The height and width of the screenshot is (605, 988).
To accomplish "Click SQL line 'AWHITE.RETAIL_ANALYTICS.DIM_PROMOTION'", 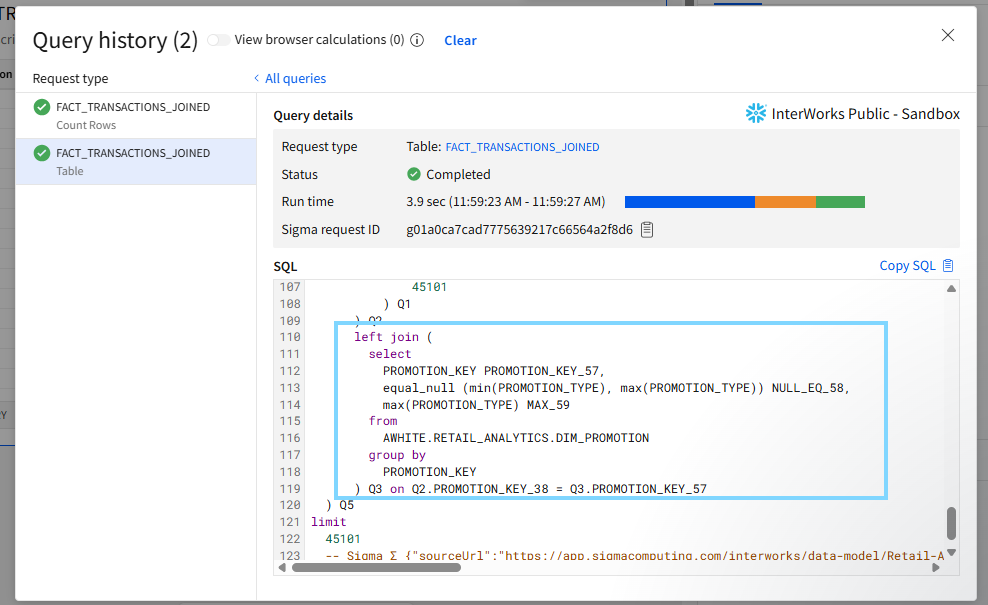I will click(516, 438).
